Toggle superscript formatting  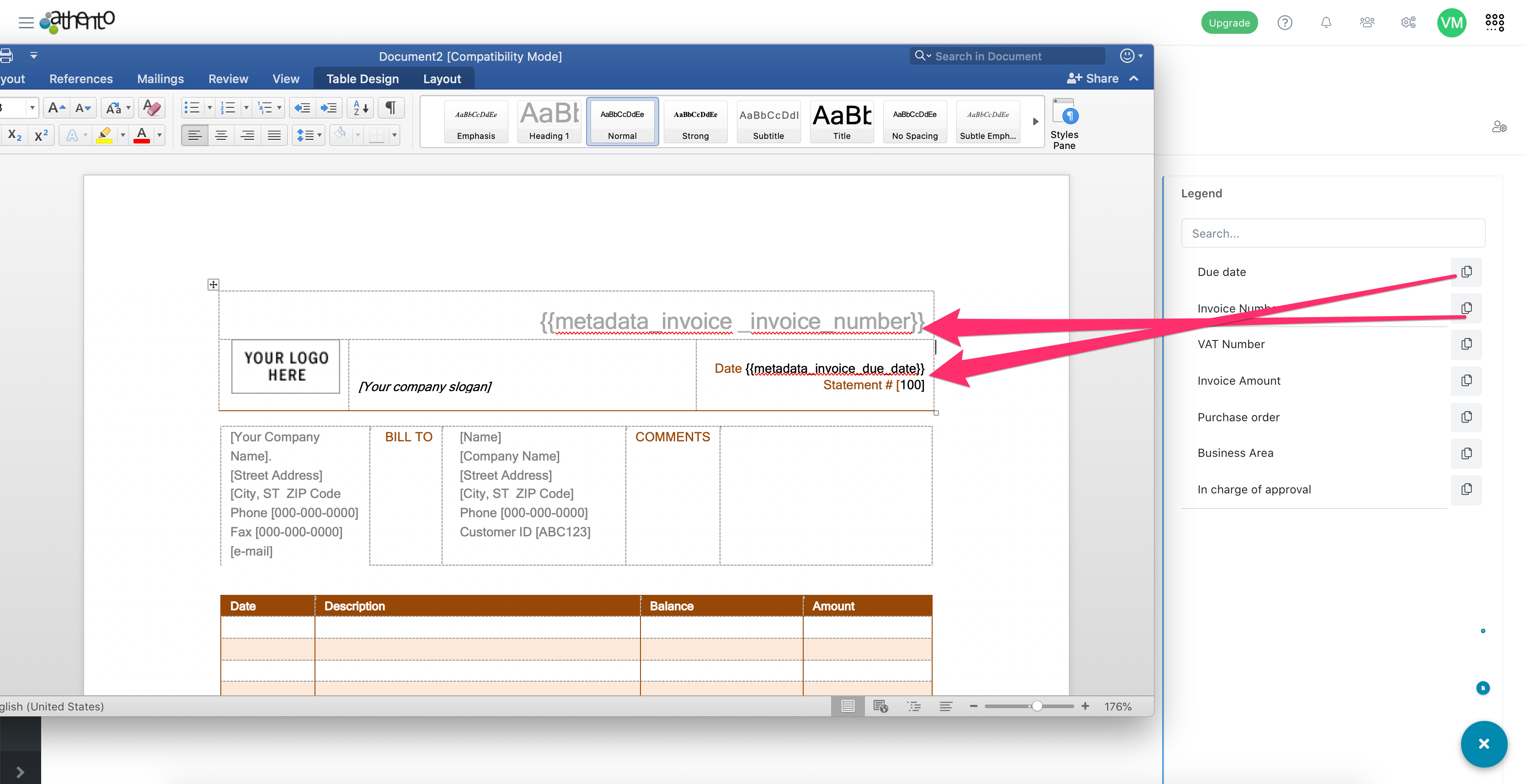click(x=40, y=135)
